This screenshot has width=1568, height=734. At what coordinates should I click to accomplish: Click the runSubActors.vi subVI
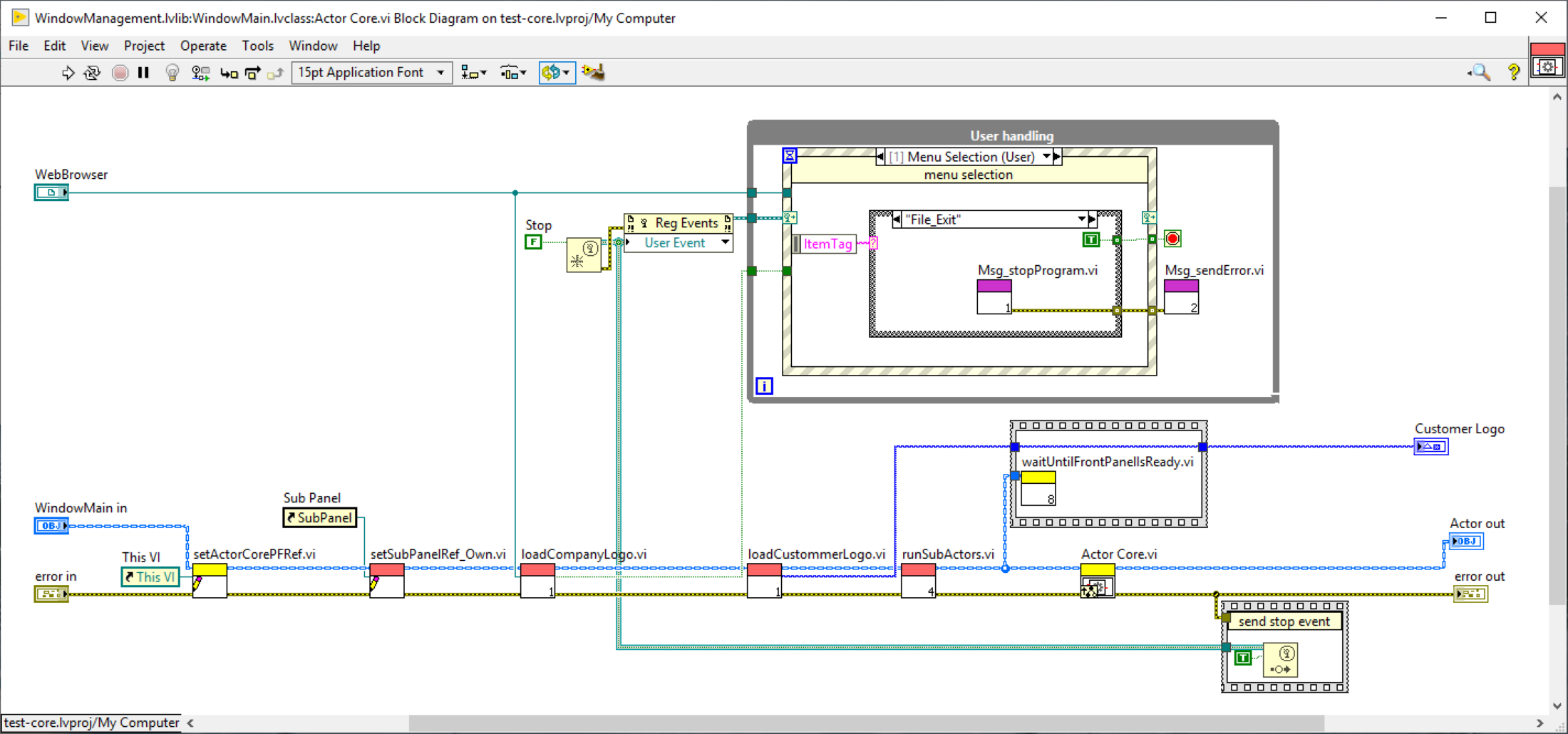pyautogui.click(x=919, y=581)
